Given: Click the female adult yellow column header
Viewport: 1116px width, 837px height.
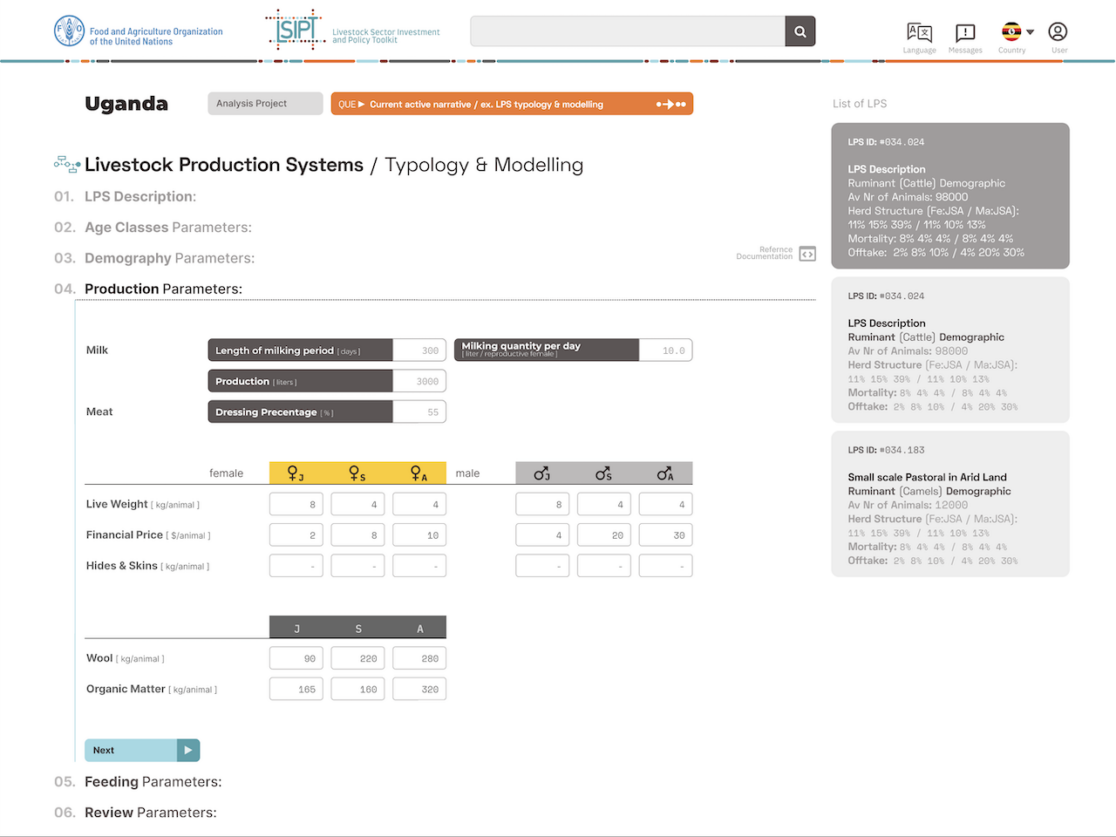Looking at the screenshot, I should pos(419,473).
